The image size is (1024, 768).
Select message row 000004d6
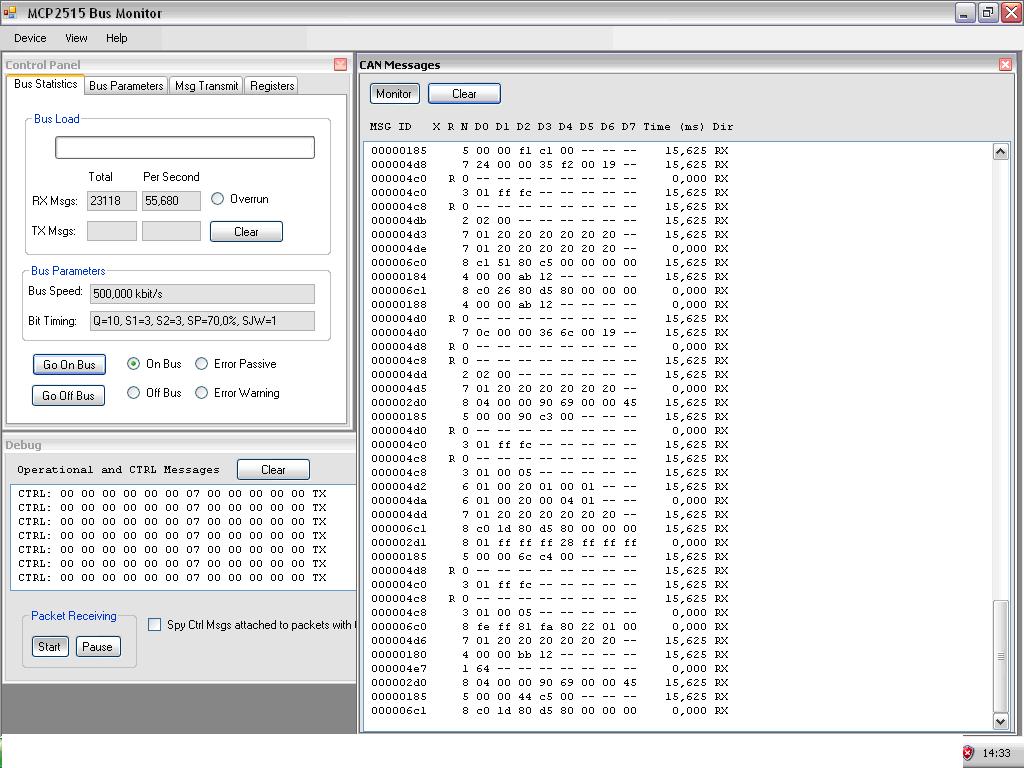550,641
